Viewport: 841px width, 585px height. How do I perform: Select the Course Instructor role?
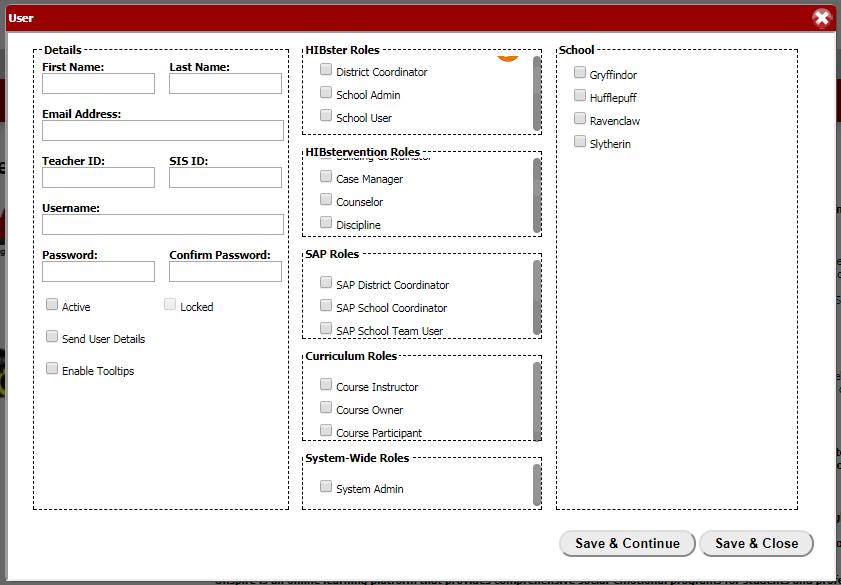326,384
